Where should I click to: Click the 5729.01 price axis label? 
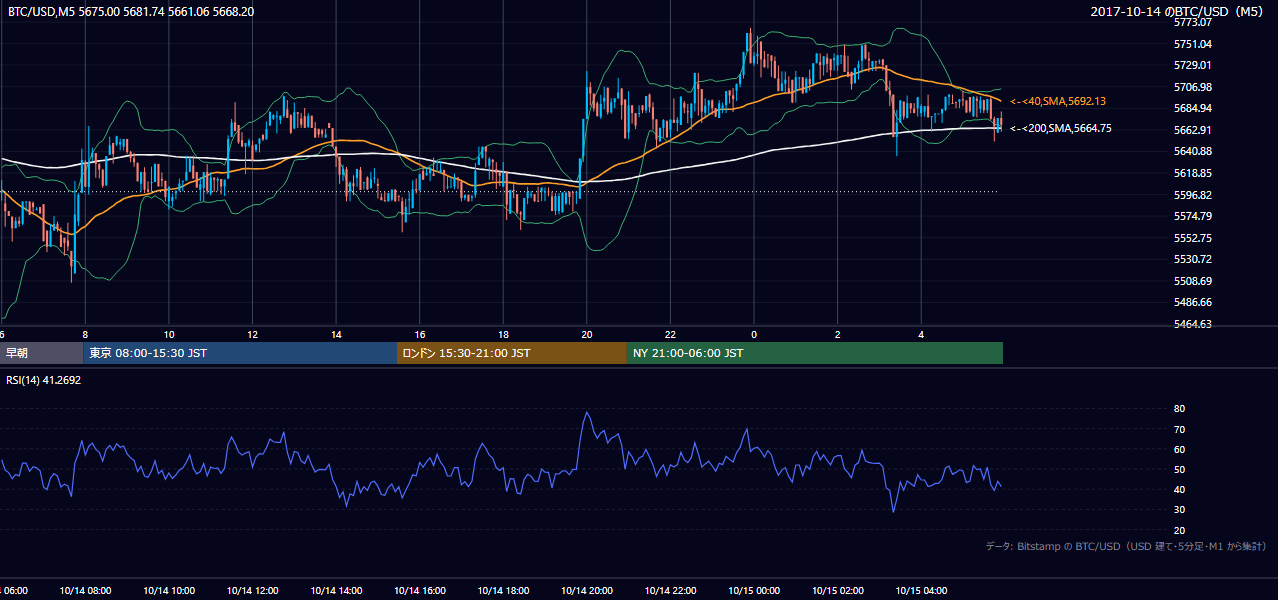1193,65
